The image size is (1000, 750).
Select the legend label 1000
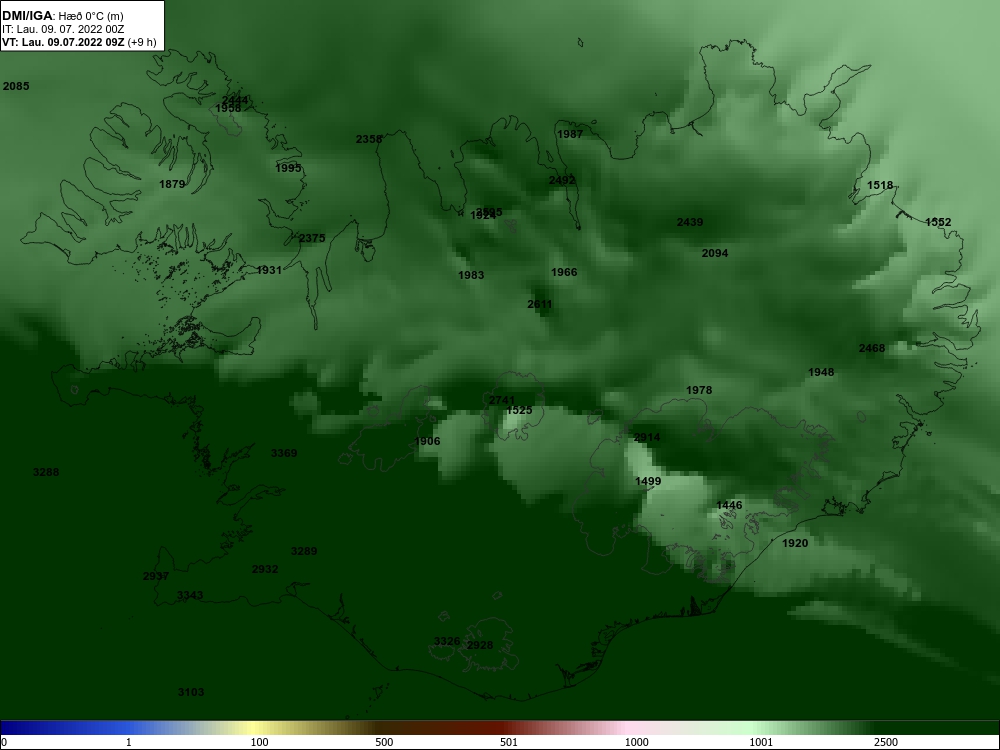click(x=636, y=742)
